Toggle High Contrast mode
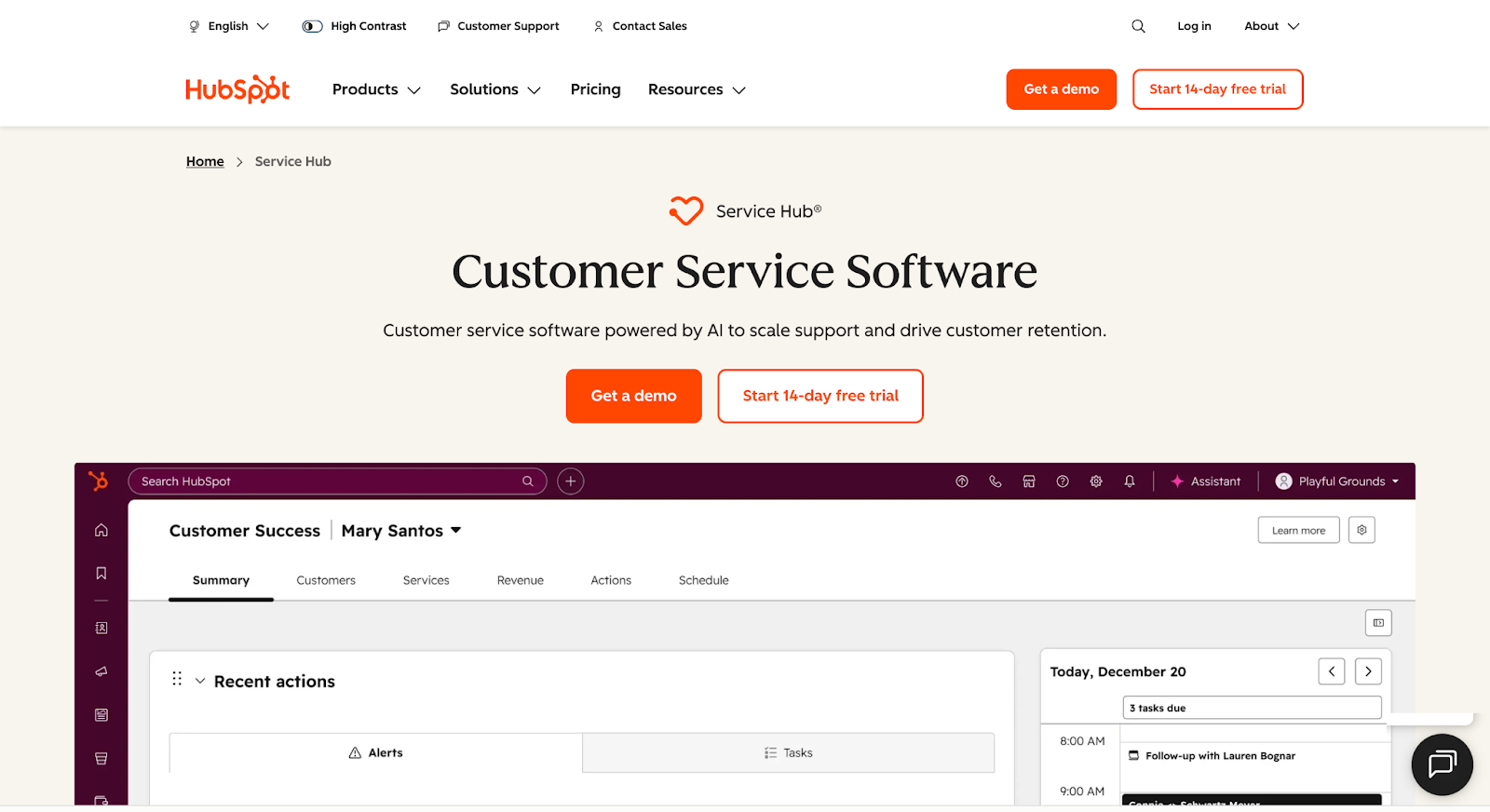The height and width of the screenshot is (812, 1490). (354, 26)
